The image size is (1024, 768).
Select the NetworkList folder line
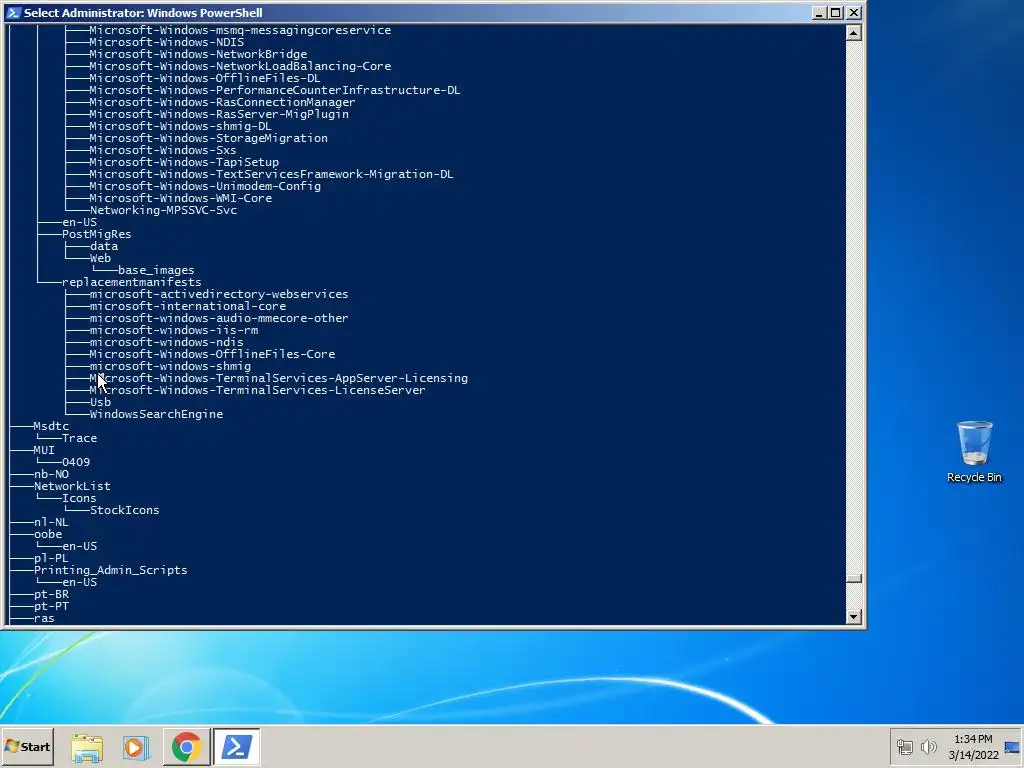72,487
